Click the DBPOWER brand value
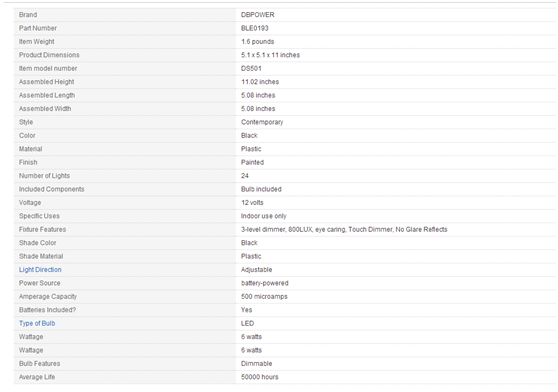The width and height of the screenshot is (558, 392). coord(258,15)
